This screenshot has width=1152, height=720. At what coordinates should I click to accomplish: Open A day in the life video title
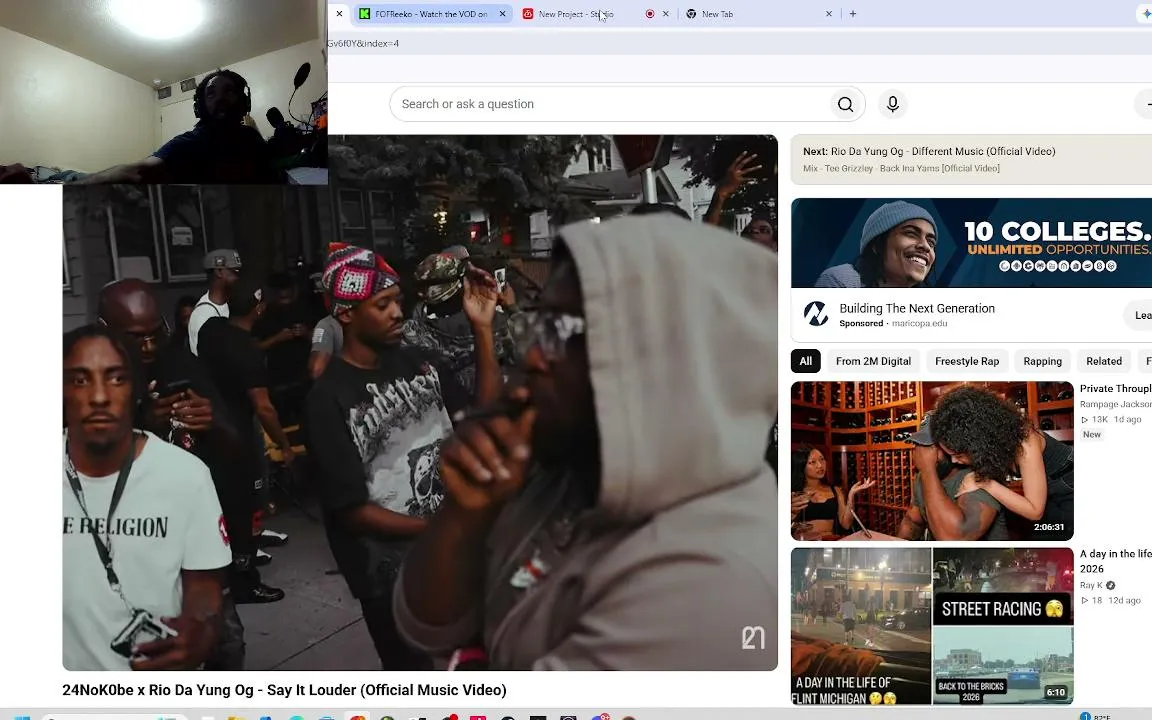[x=1115, y=561]
